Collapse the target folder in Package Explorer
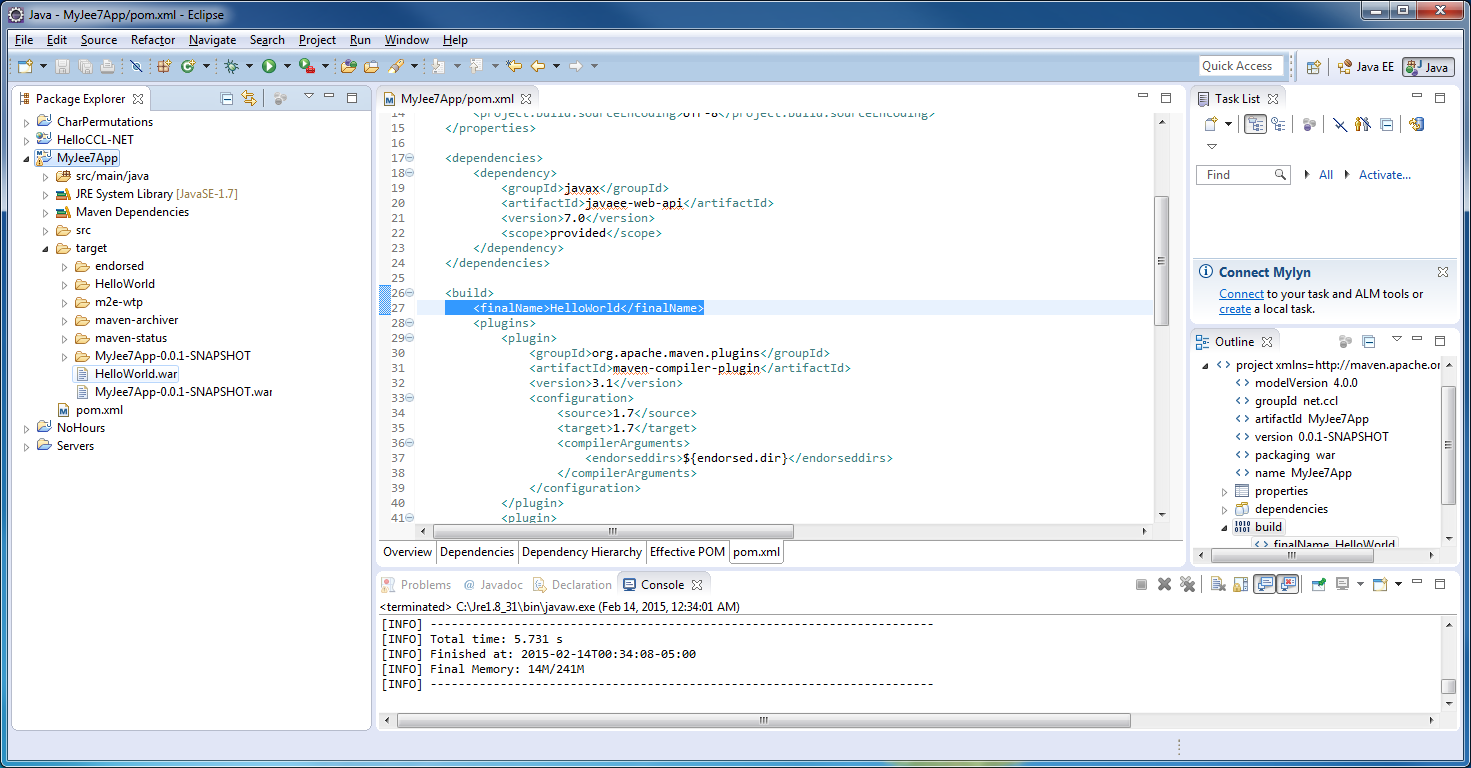 click(45, 248)
